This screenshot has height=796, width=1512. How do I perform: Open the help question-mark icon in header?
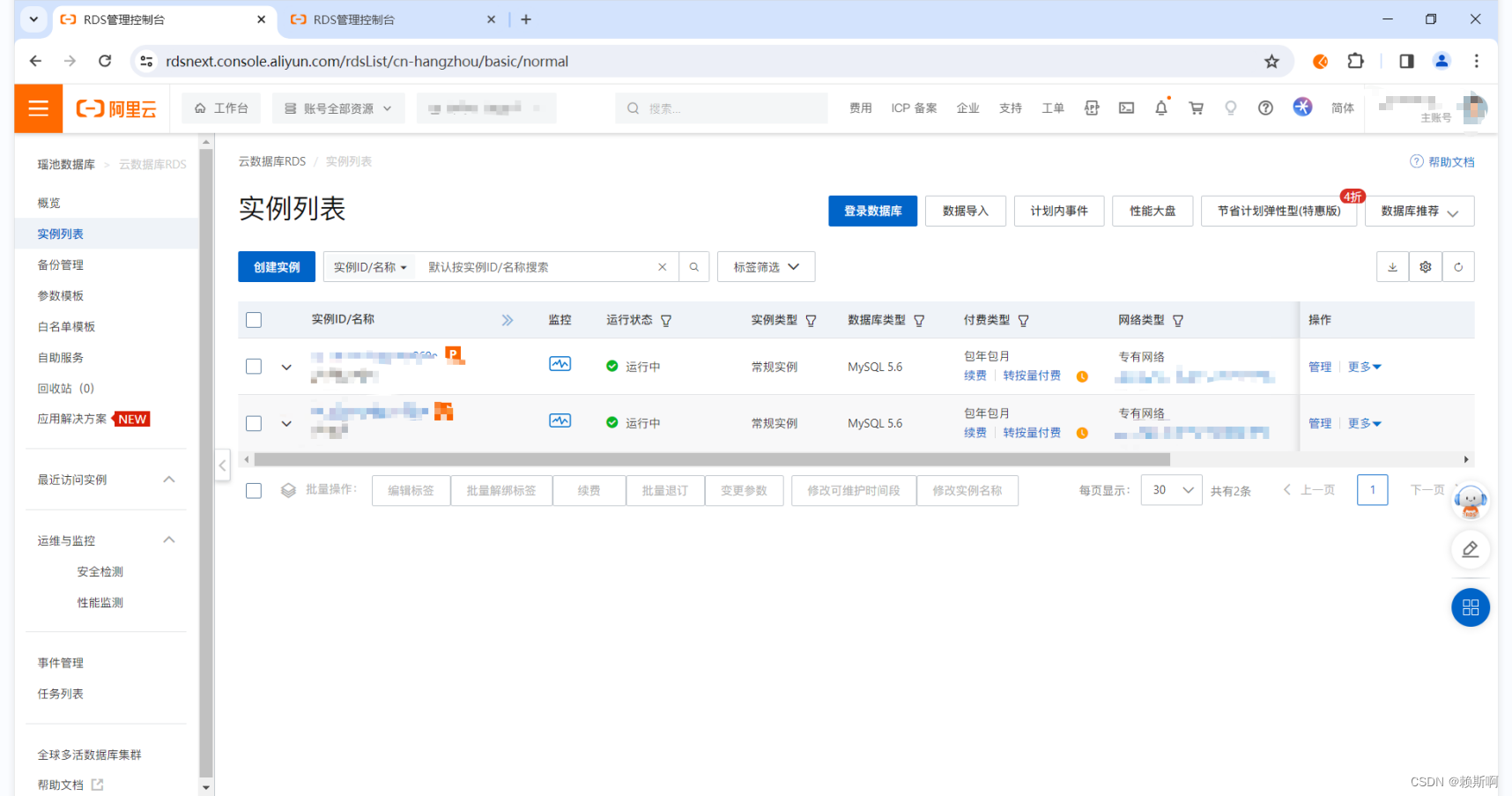click(x=1265, y=108)
